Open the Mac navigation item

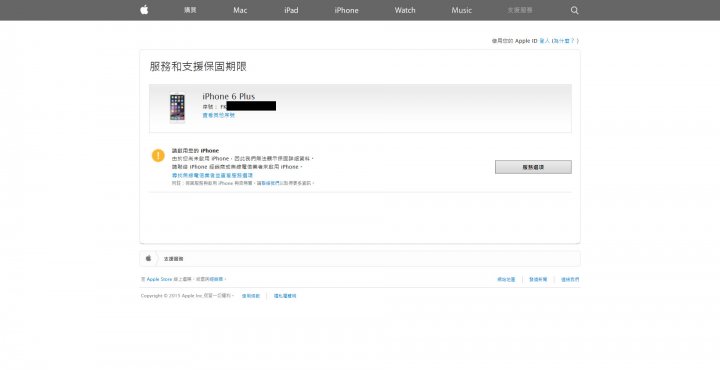click(x=240, y=10)
